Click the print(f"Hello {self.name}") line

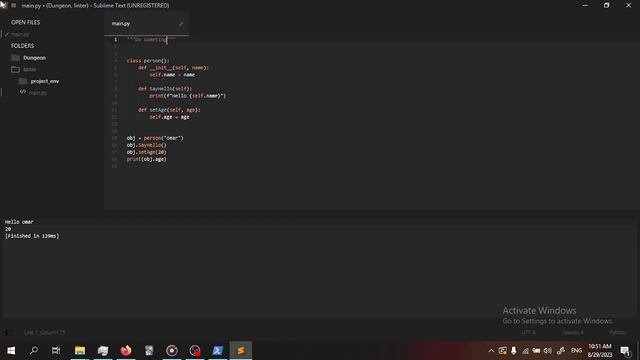tap(187, 96)
